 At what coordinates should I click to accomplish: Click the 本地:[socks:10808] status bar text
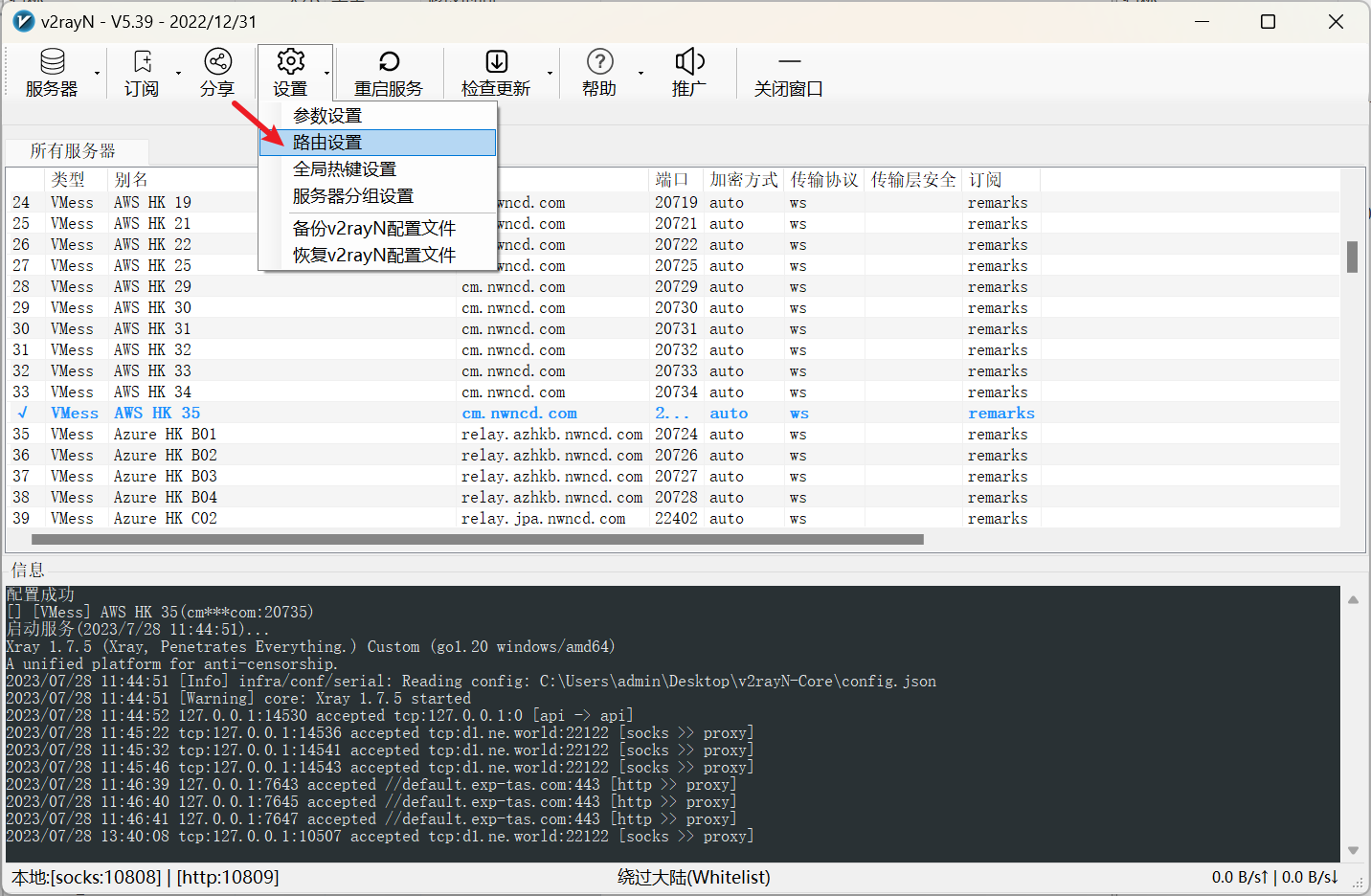(86, 877)
